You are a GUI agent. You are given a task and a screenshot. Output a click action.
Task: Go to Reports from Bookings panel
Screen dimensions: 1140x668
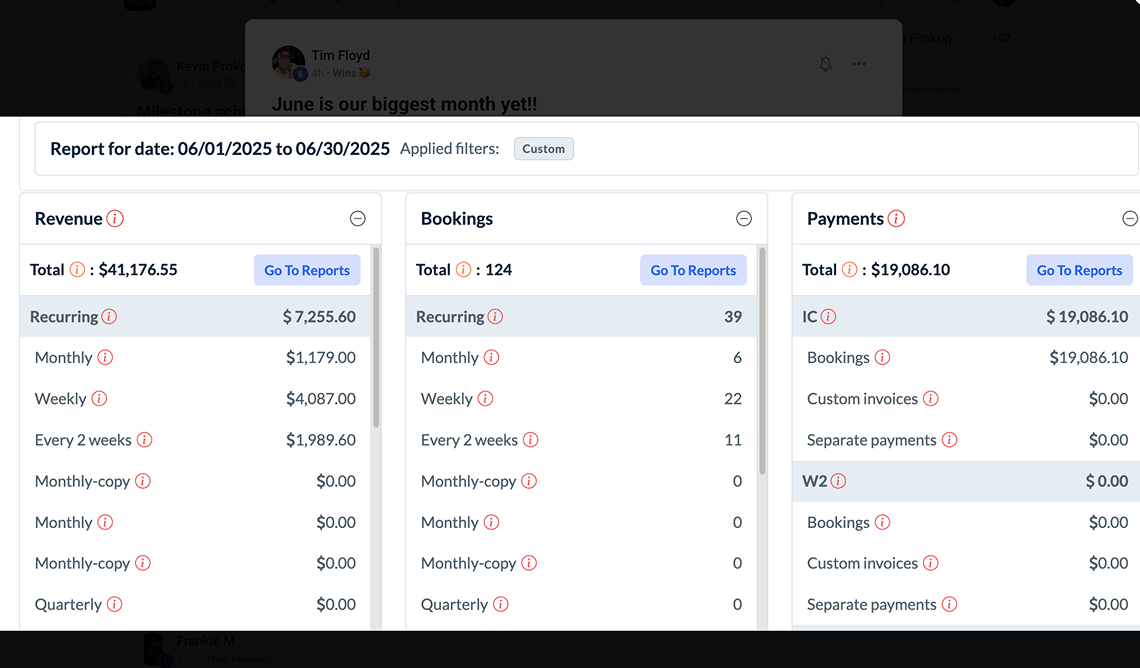tap(693, 270)
